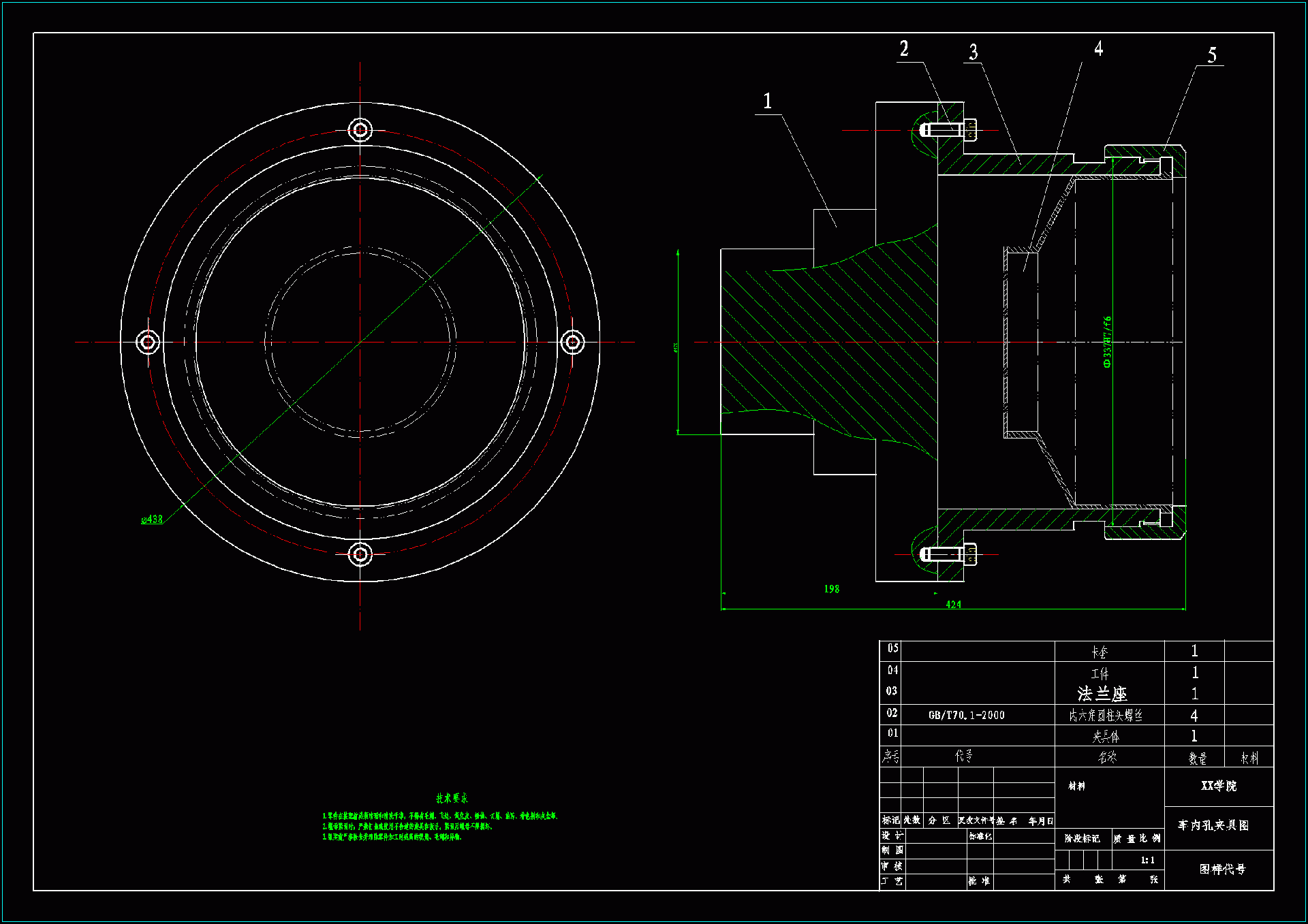This screenshot has width=1308, height=924.
Task: Click the 法兰座 entry in parts list
Action: 1102,694
